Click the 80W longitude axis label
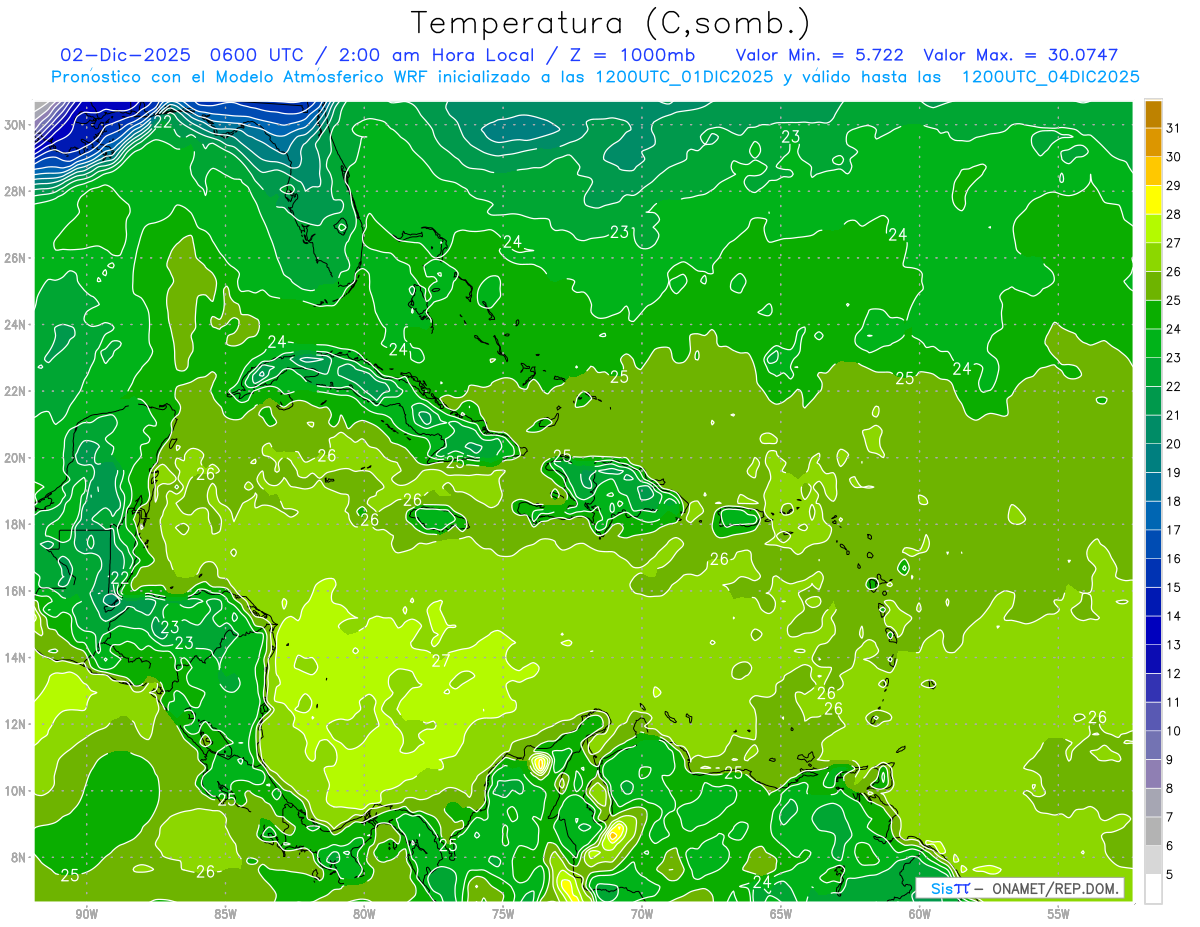This screenshot has width=1200, height=927. pyautogui.click(x=364, y=914)
